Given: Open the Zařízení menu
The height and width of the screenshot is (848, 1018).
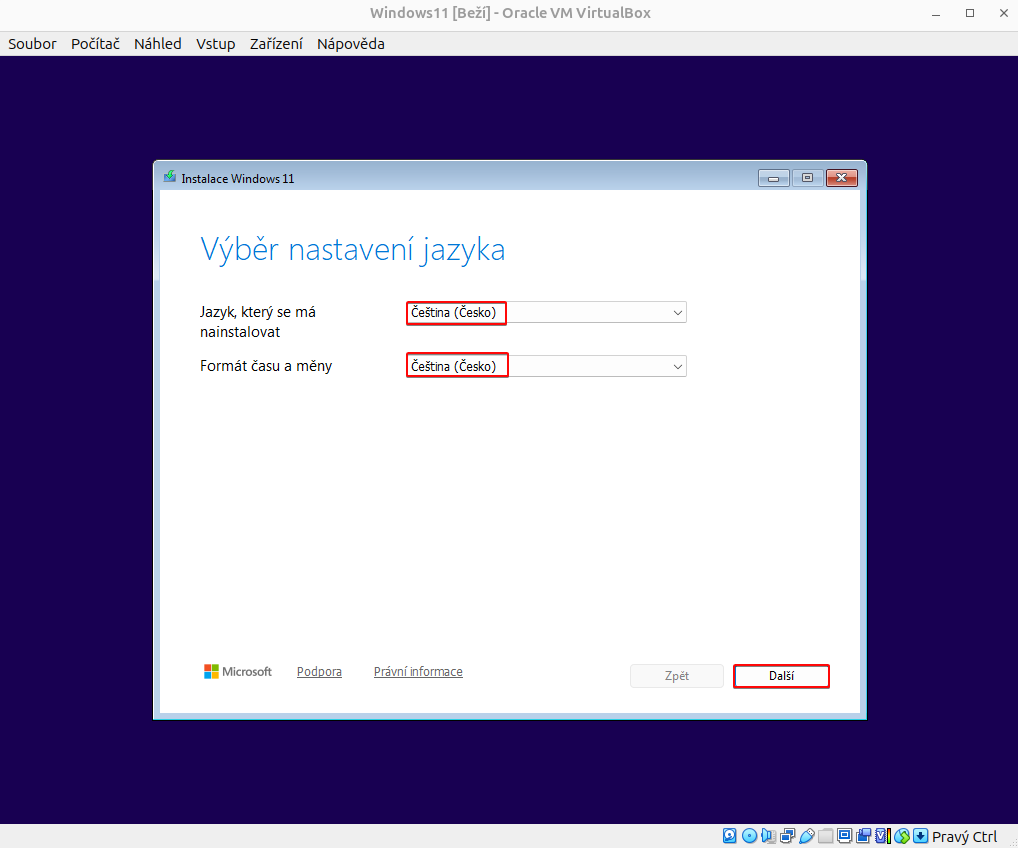Looking at the screenshot, I should (276, 43).
